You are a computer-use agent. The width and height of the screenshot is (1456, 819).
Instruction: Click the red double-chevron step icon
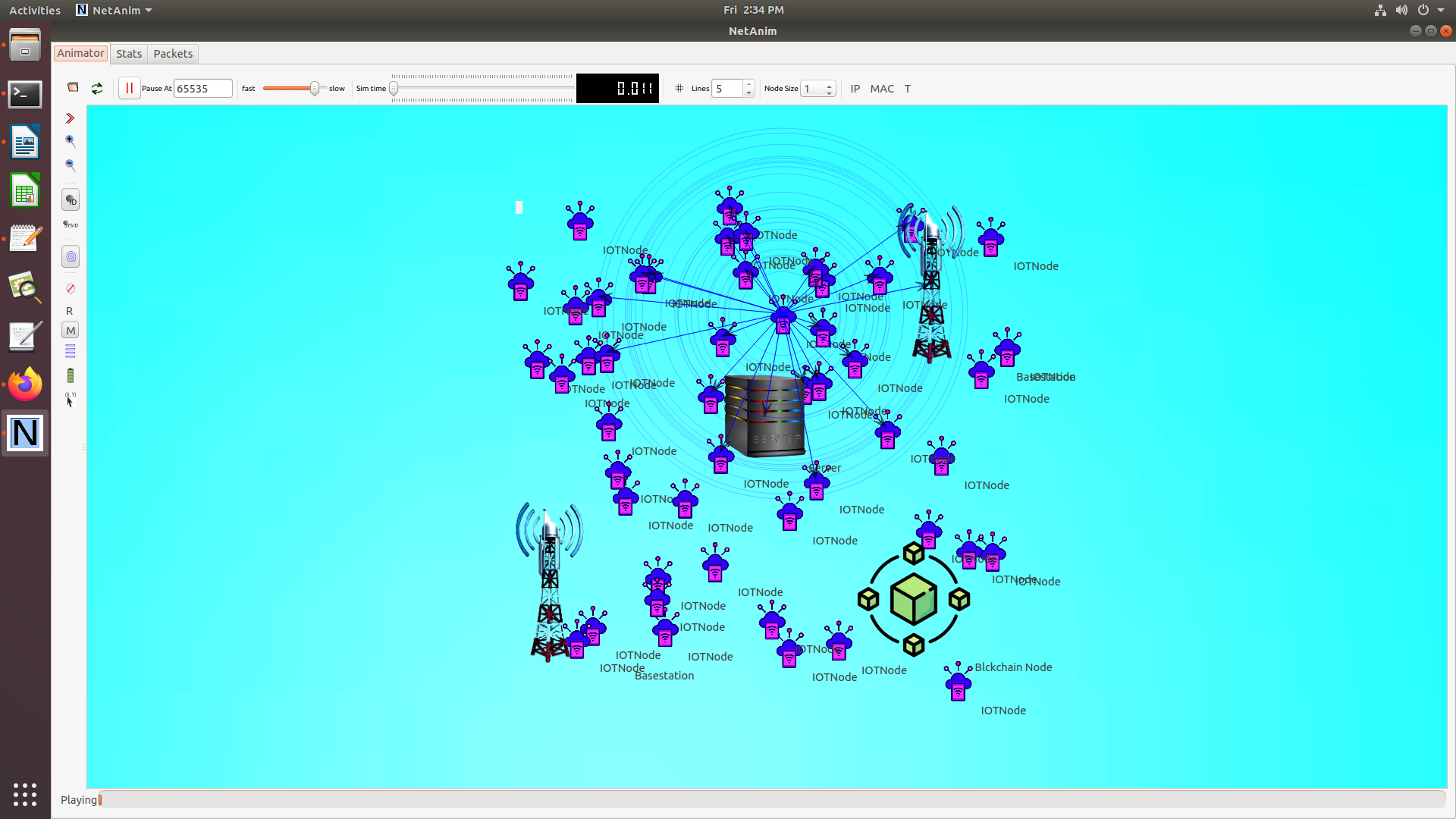[70, 118]
